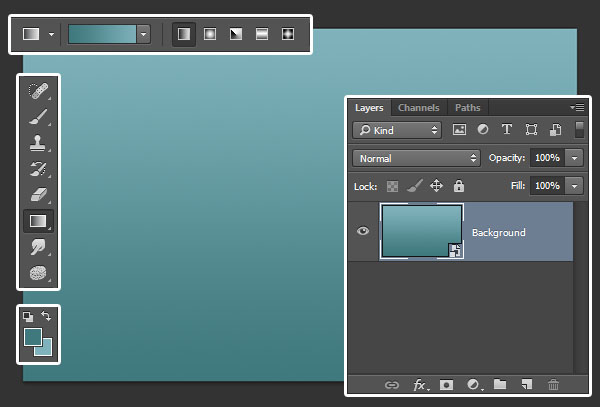600x407 pixels.
Task: Click the add layer style fx button
Action: [420, 384]
